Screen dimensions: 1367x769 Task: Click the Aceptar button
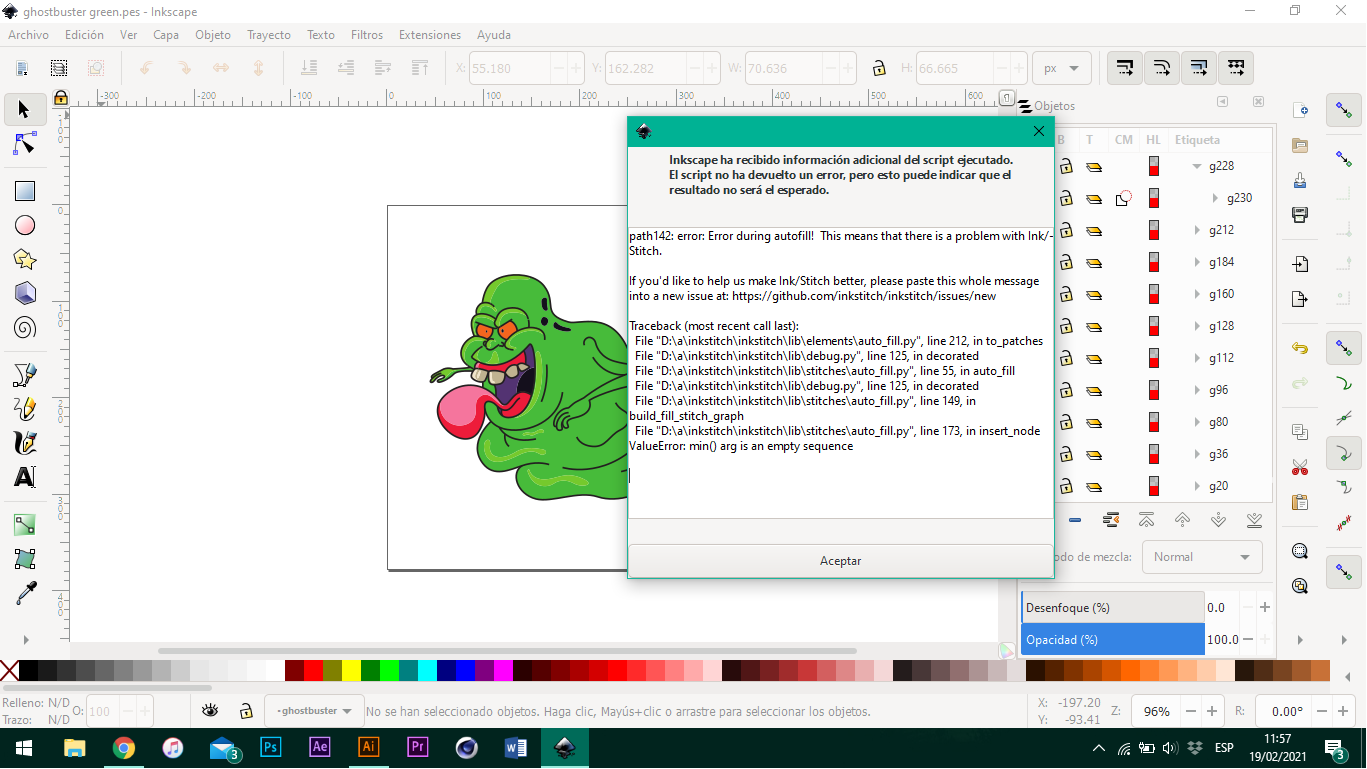[840, 561]
